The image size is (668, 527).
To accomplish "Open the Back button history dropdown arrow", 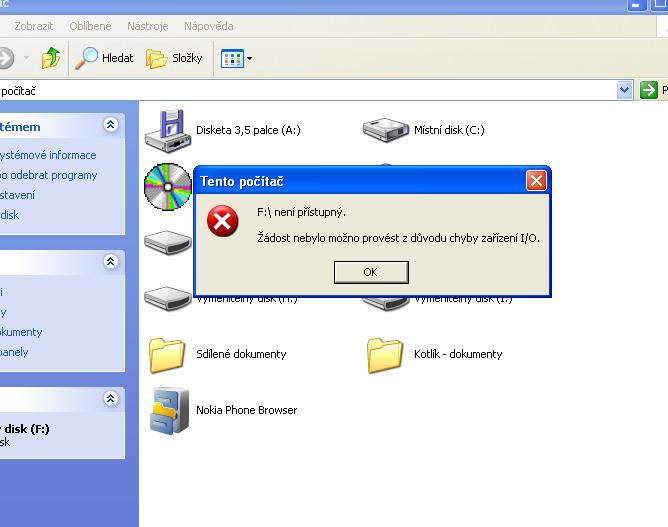I will pos(27,58).
